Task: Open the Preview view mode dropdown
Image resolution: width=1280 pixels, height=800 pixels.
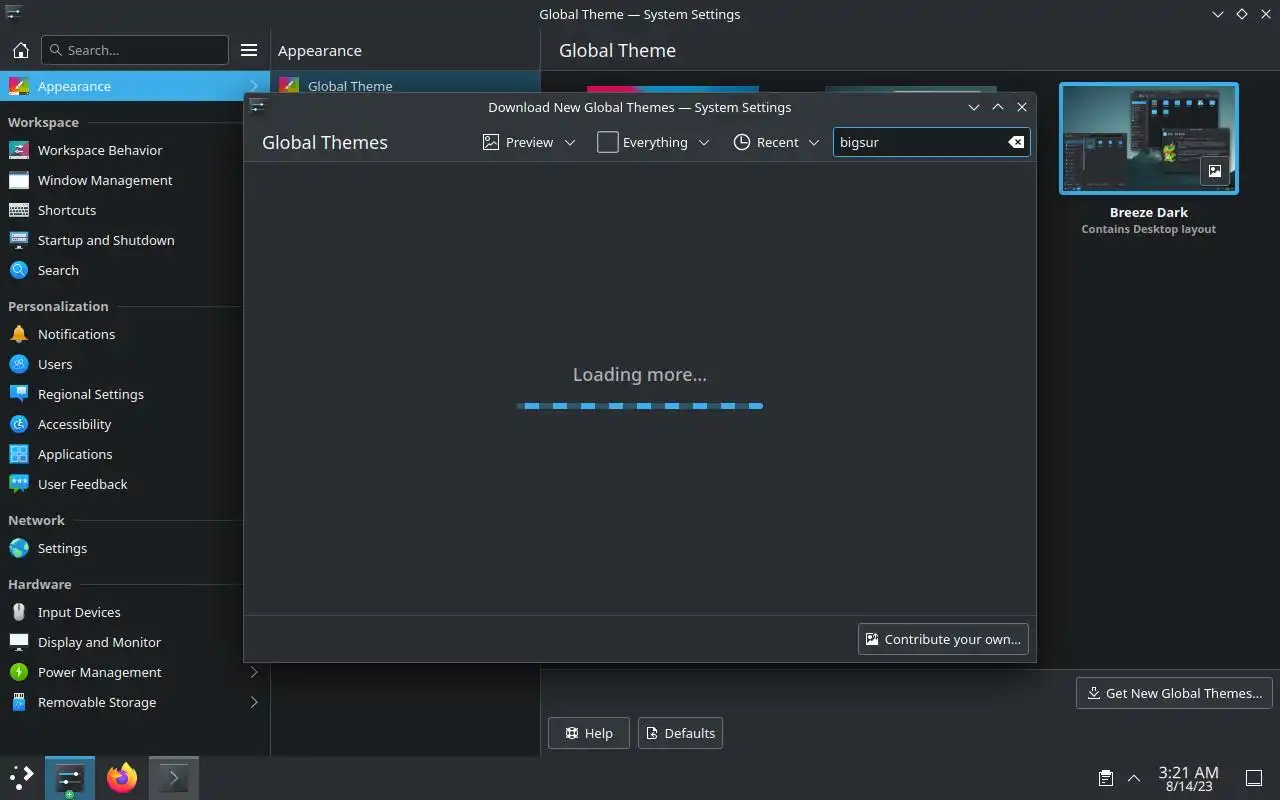Action: 529,142
